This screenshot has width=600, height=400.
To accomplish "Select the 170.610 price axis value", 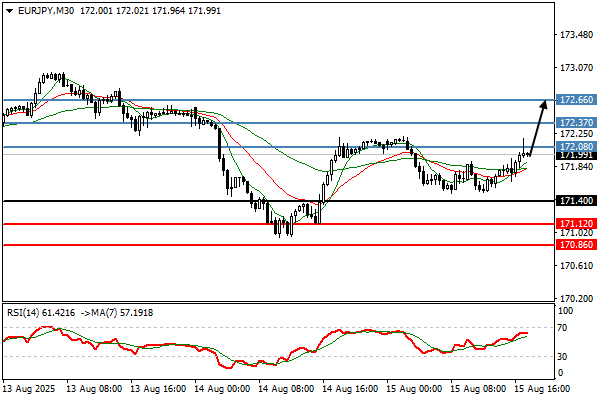I will tap(576, 265).
